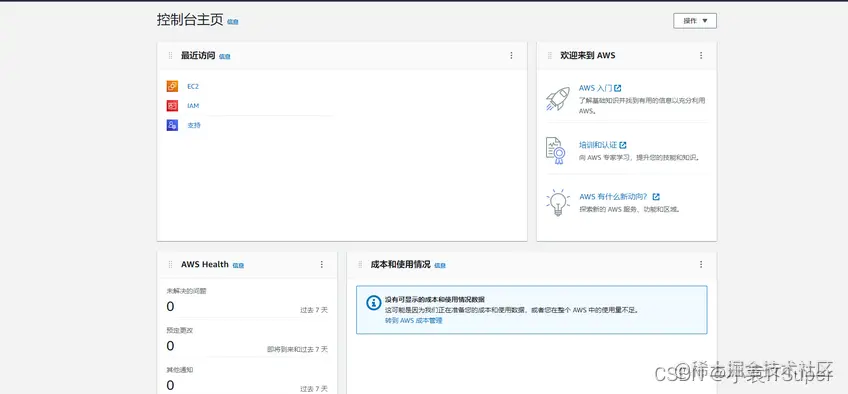This screenshot has width=848, height=394.
Task: Click 信息 link next to 控制台主页
Action: tap(233, 22)
